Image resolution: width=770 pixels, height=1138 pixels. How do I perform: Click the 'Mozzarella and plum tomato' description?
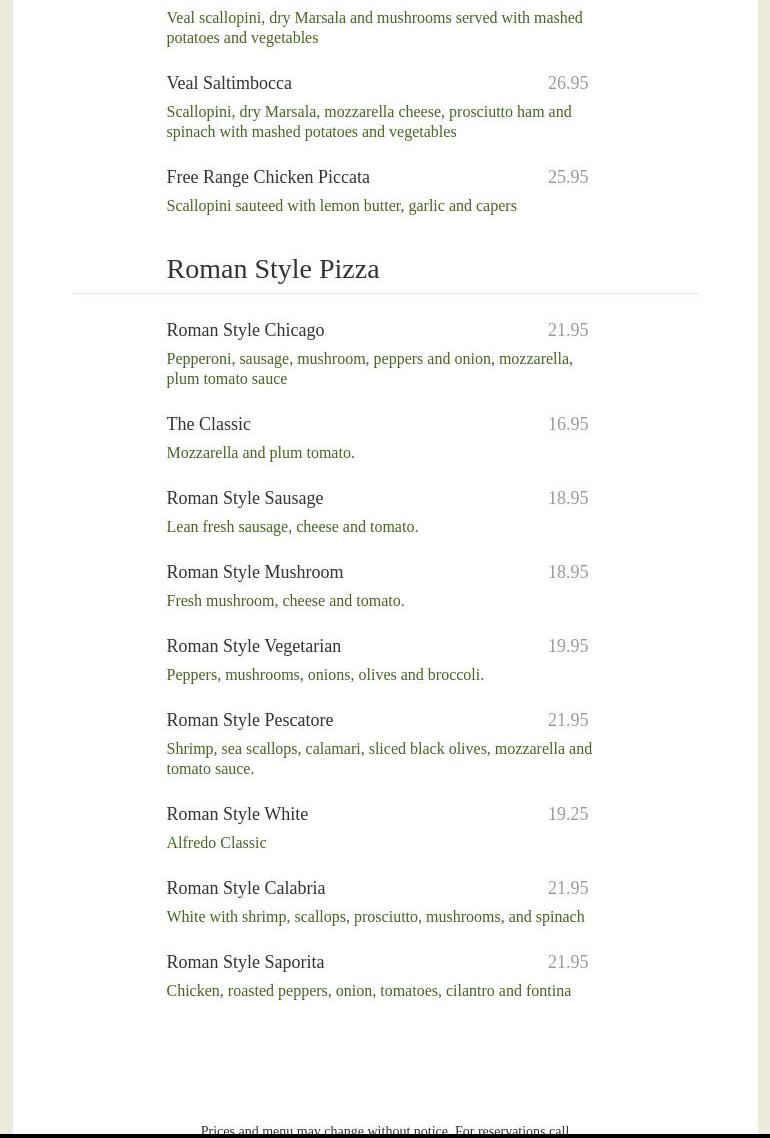pos(260,453)
